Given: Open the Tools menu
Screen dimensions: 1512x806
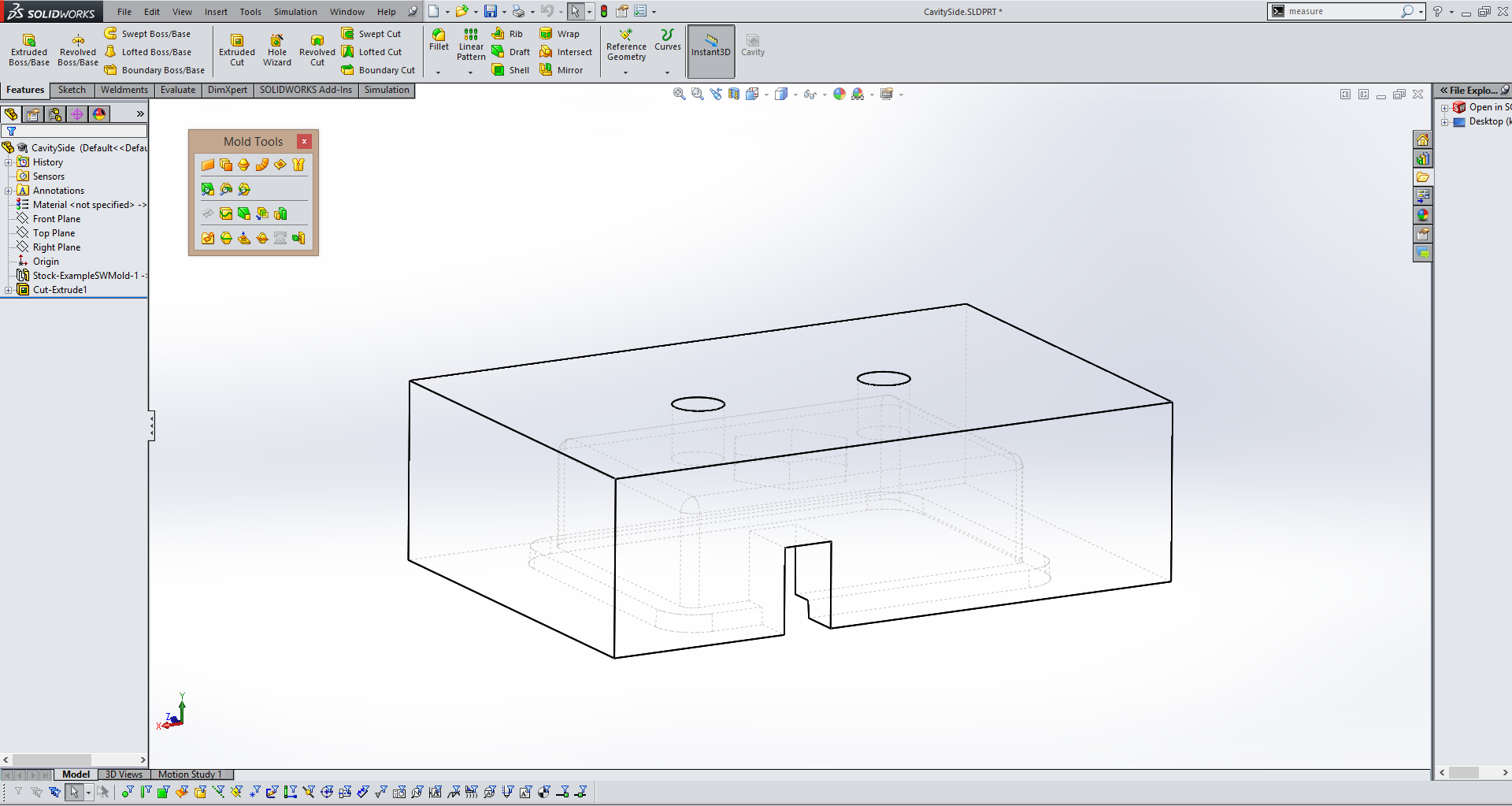Looking at the screenshot, I should 250,12.
